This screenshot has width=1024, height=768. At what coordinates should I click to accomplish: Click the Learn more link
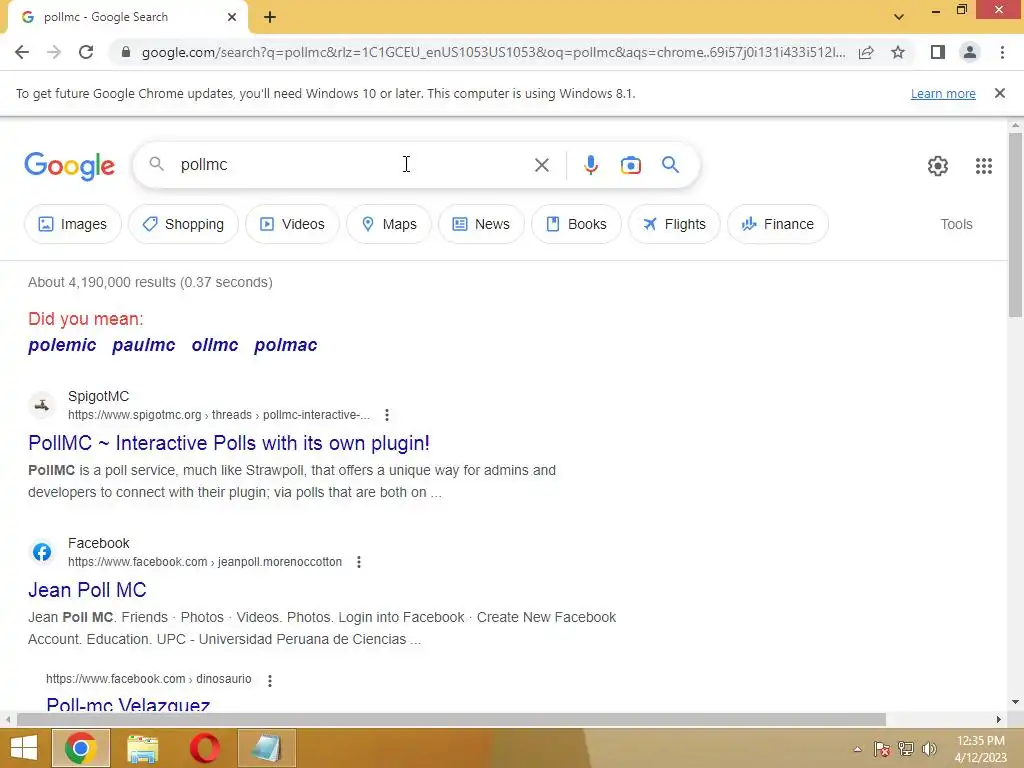(943, 93)
